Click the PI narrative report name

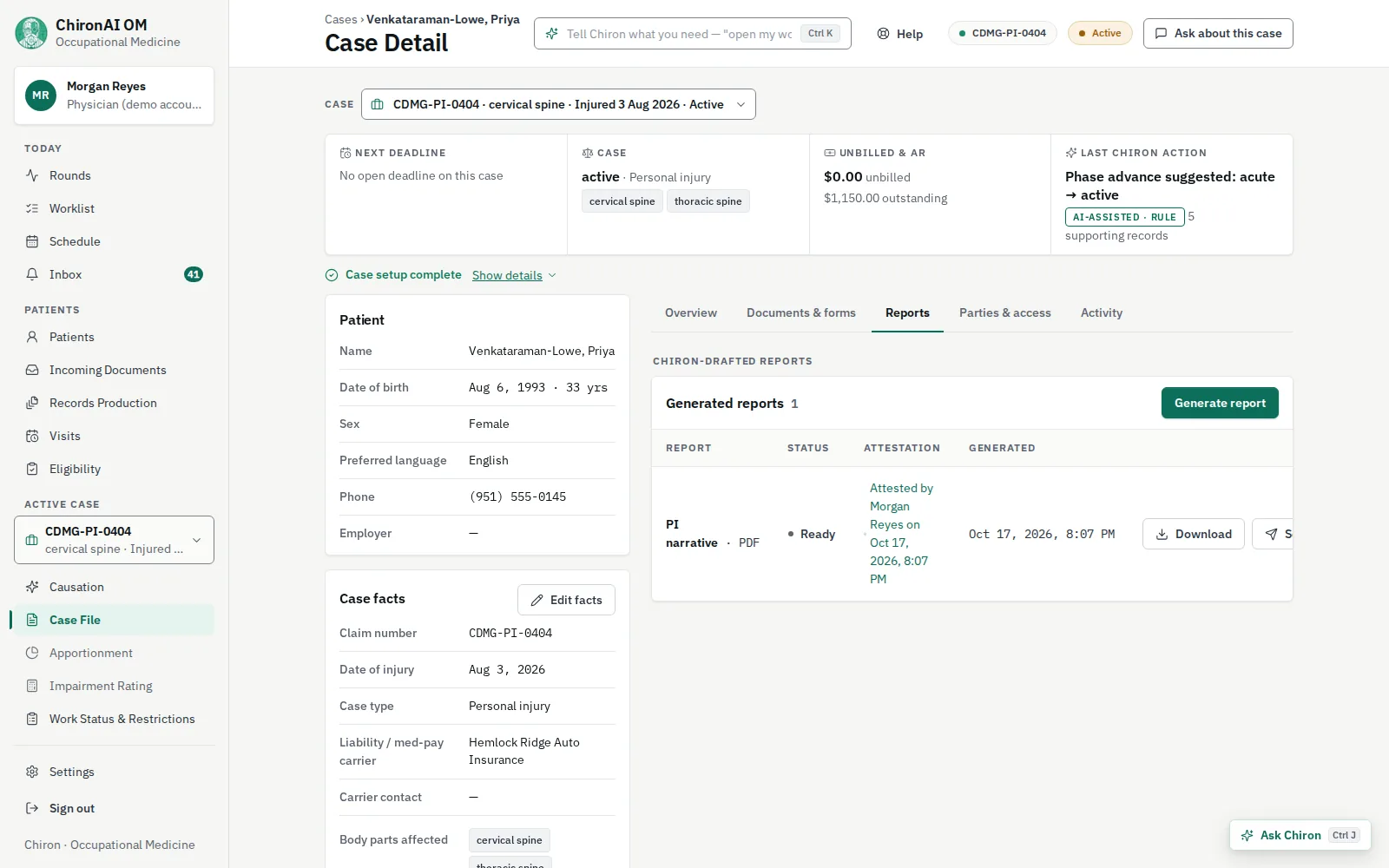coord(692,534)
